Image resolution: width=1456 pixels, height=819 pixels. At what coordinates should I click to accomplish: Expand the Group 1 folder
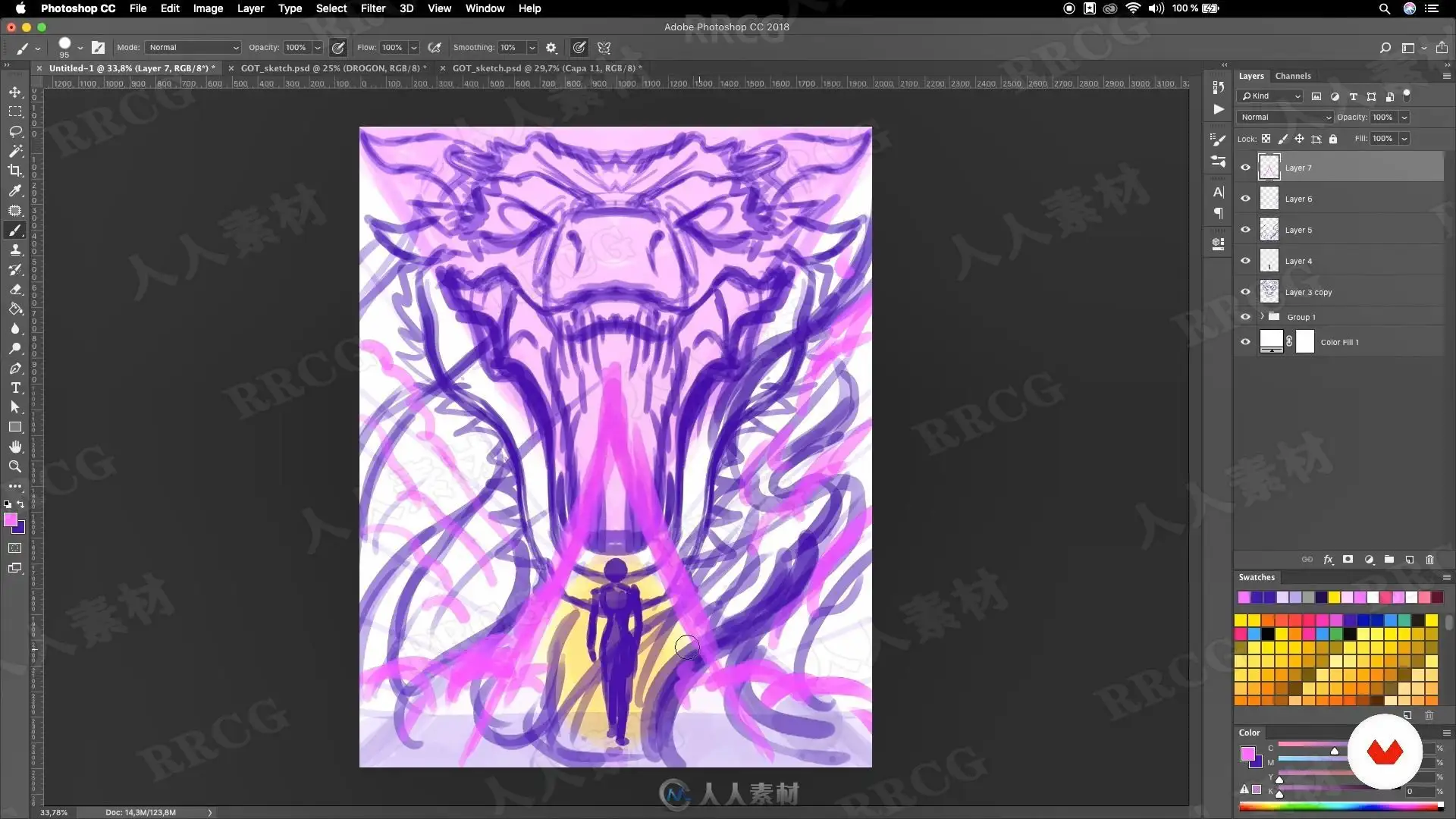(1262, 316)
